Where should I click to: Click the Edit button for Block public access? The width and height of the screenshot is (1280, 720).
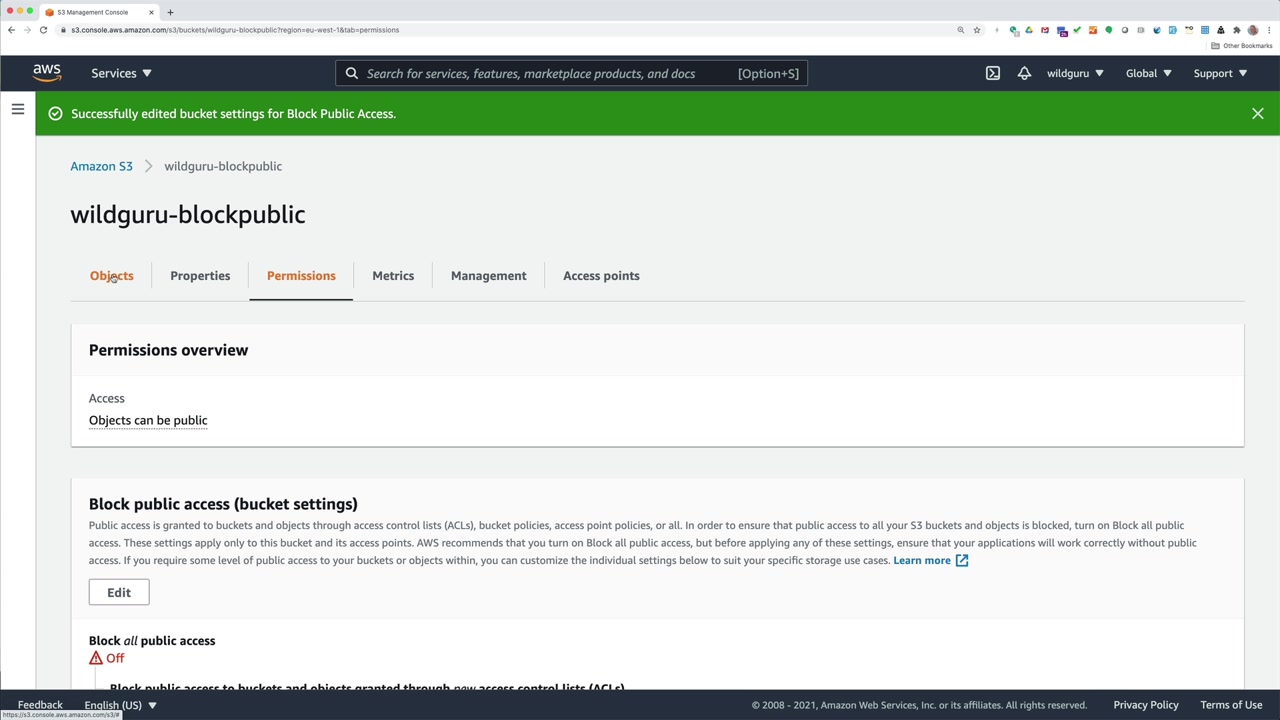click(x=119, y=592)
